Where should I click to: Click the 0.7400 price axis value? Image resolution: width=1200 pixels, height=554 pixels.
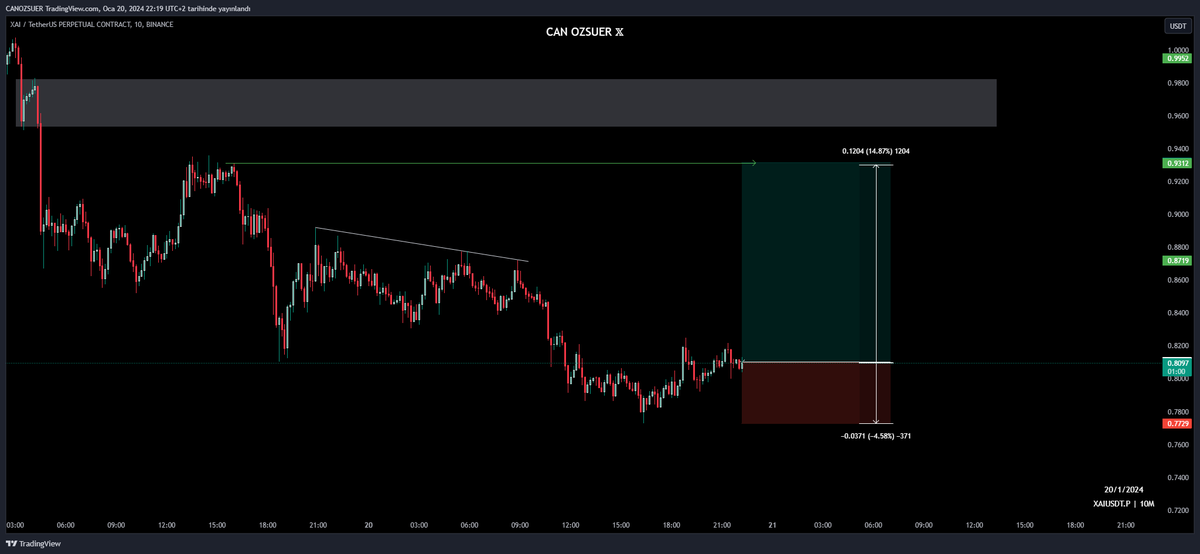[1176, 477]
